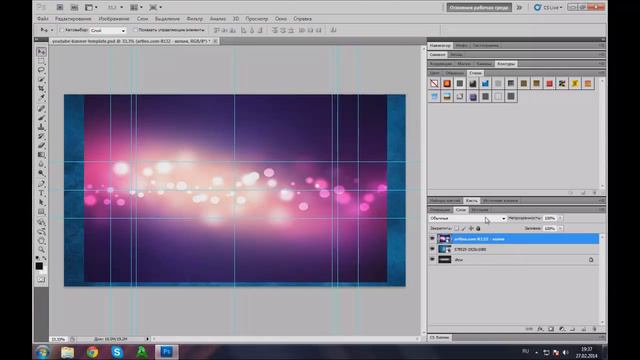
Task: Toggle lock position icon in Layers panel
Action: point(471,229)
